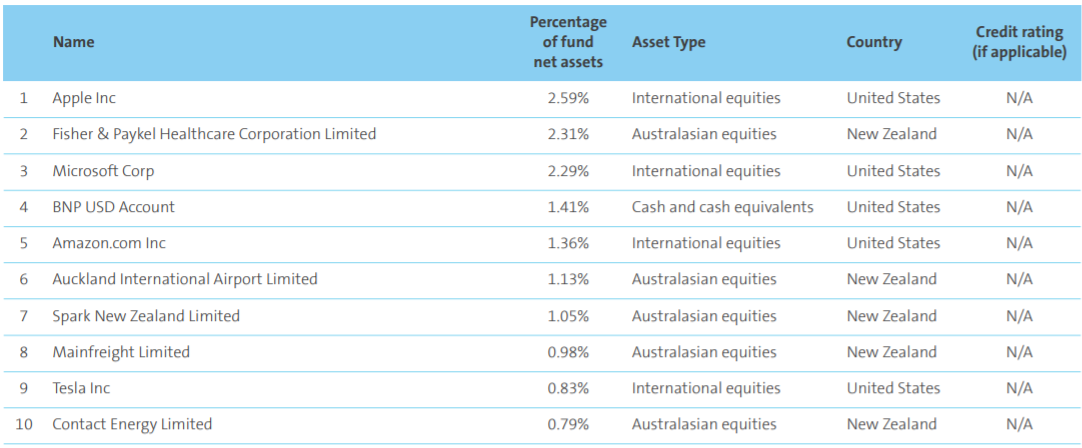The height and width of the screenshot is (448, 1082).
Task: Select the Credit rating column header
Action: pyautogui.click(x=1019, y=42)
